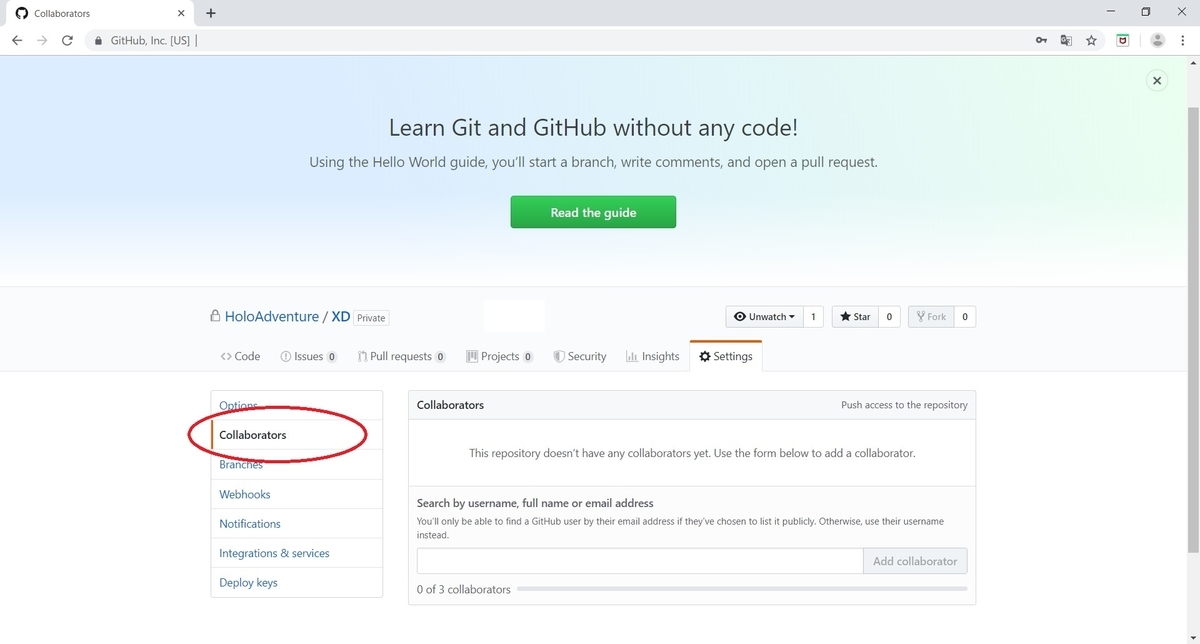Click the page vertical scrollbar
This screenshot has height=644, width=1200.
click(x=1192, y=330)
